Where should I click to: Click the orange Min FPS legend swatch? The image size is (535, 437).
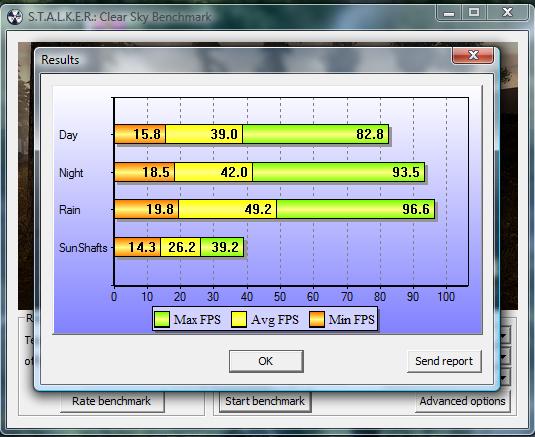(x=316, y=319)
